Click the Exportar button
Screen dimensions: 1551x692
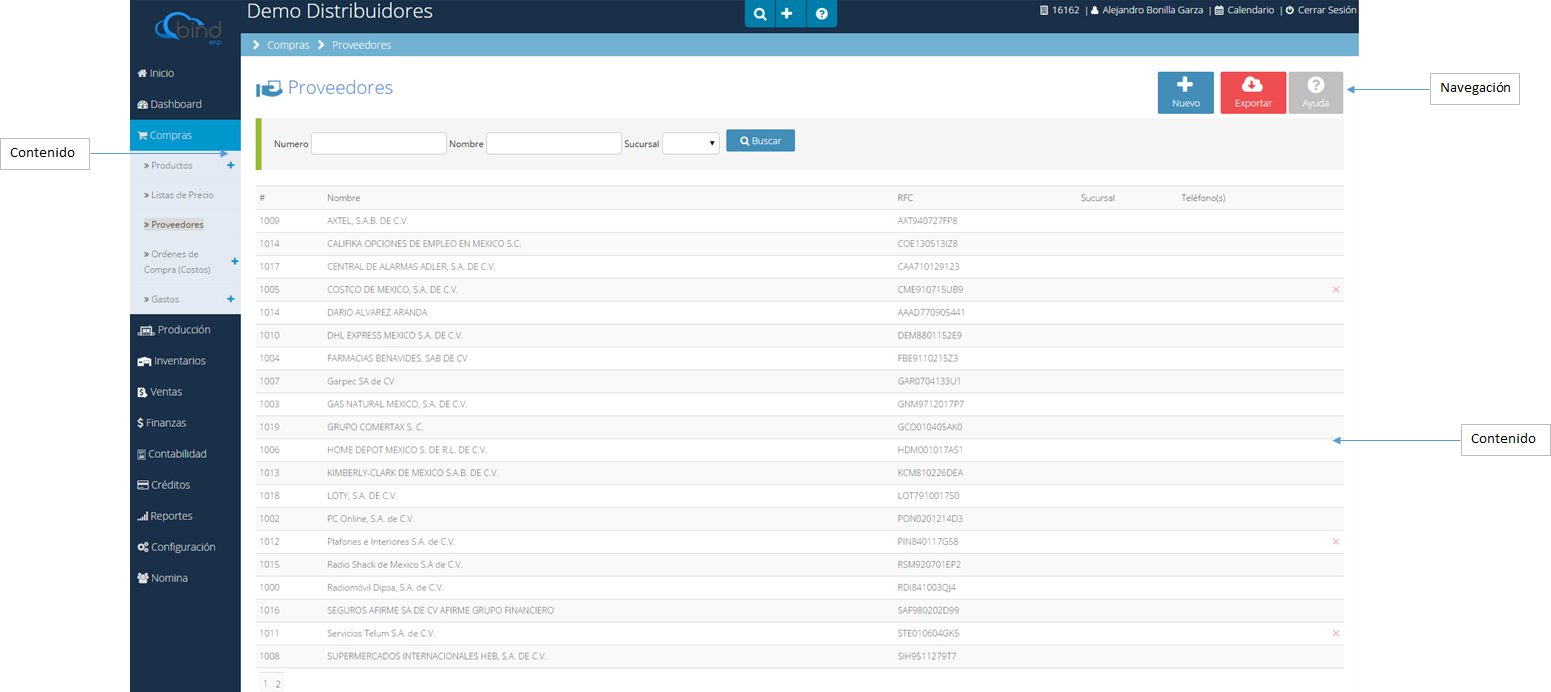1253,92
